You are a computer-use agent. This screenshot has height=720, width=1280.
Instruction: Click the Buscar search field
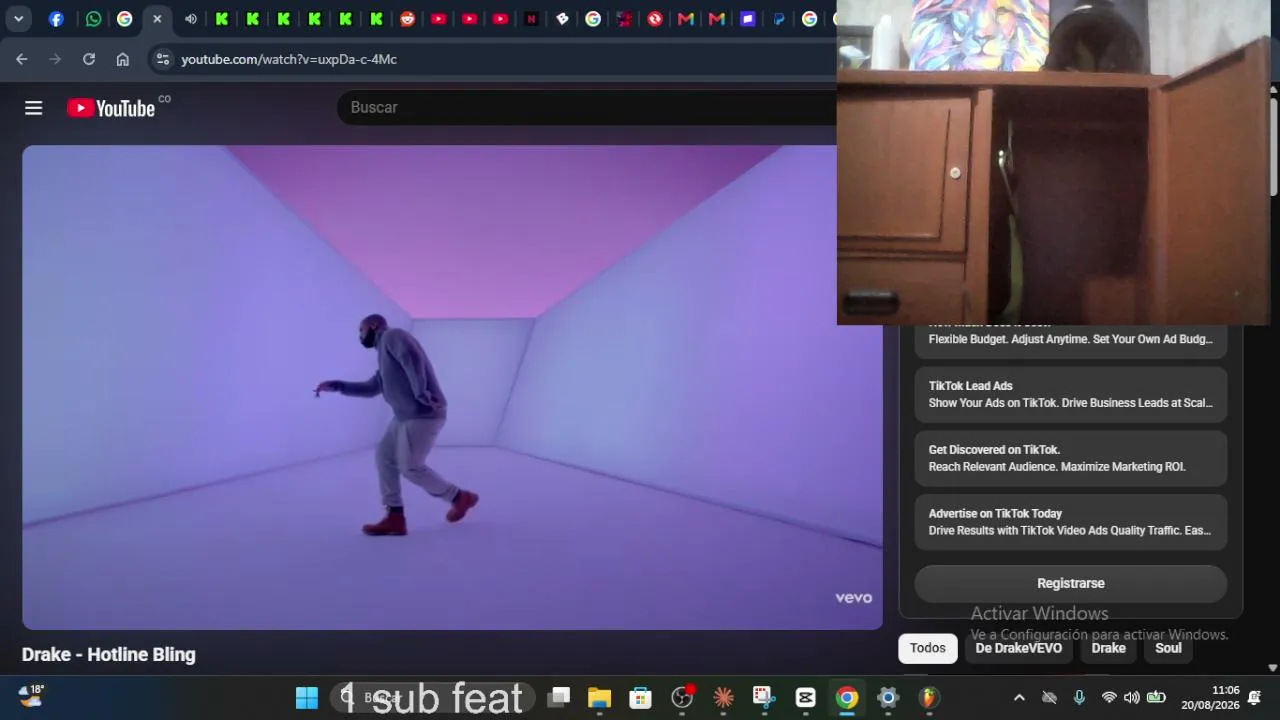point(586,107)
